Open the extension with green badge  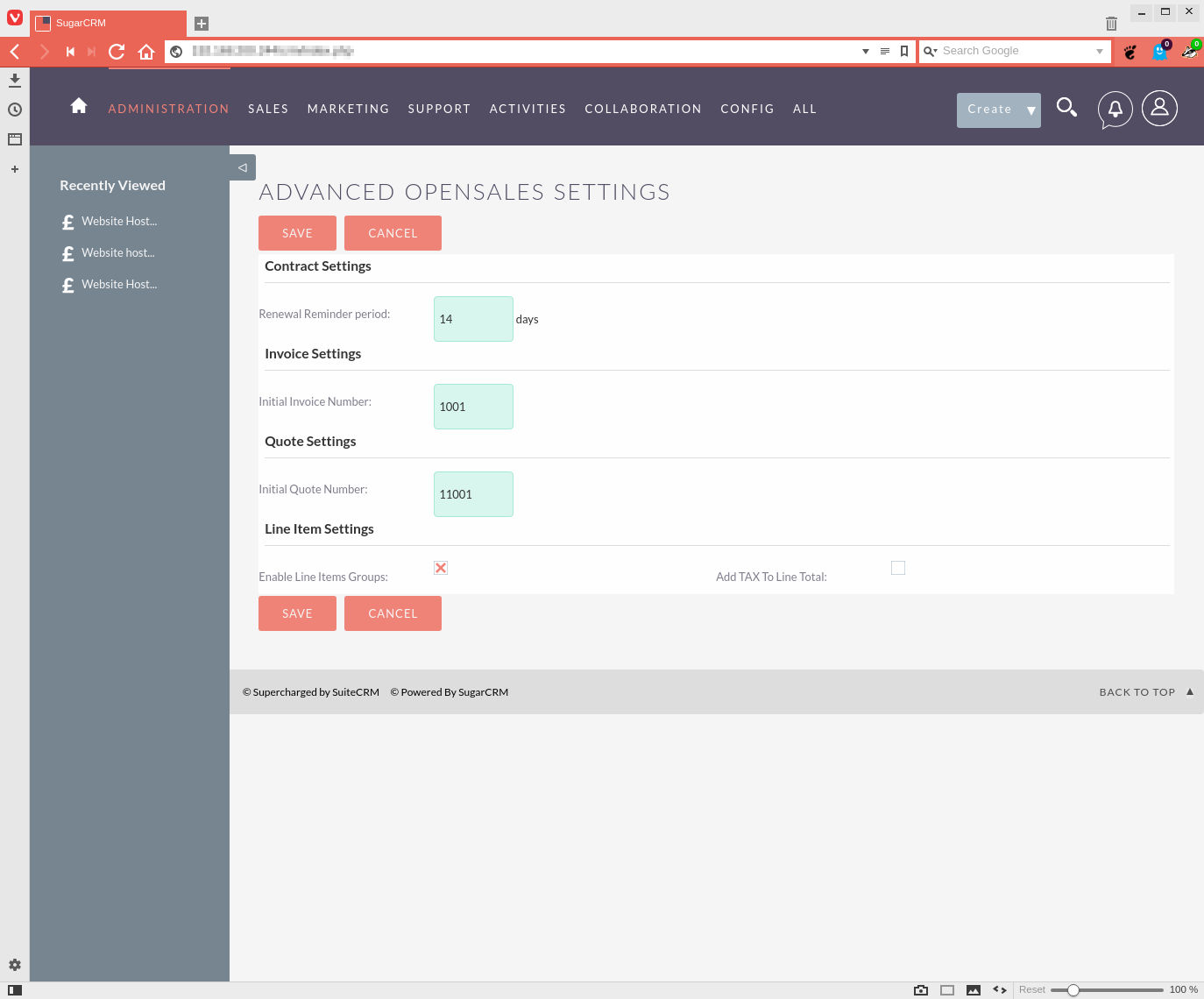[1190, 51]
